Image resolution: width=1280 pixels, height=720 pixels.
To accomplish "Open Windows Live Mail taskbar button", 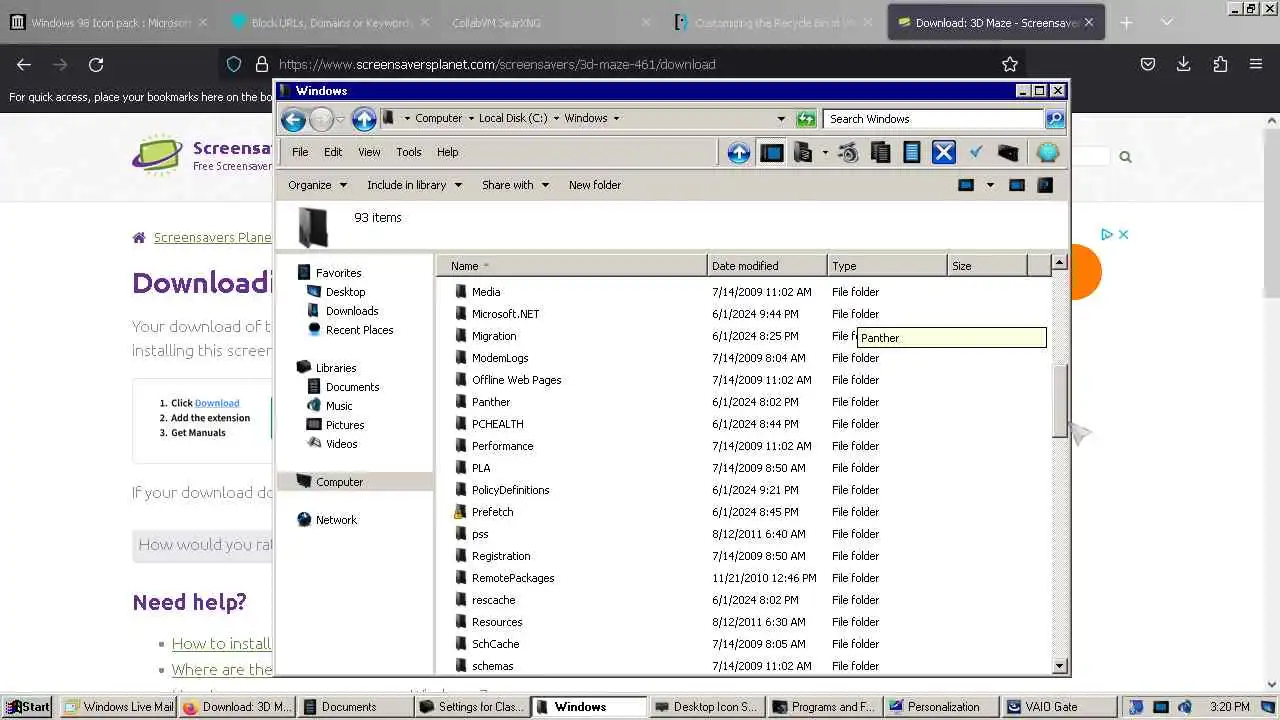I will pos(118,706).
